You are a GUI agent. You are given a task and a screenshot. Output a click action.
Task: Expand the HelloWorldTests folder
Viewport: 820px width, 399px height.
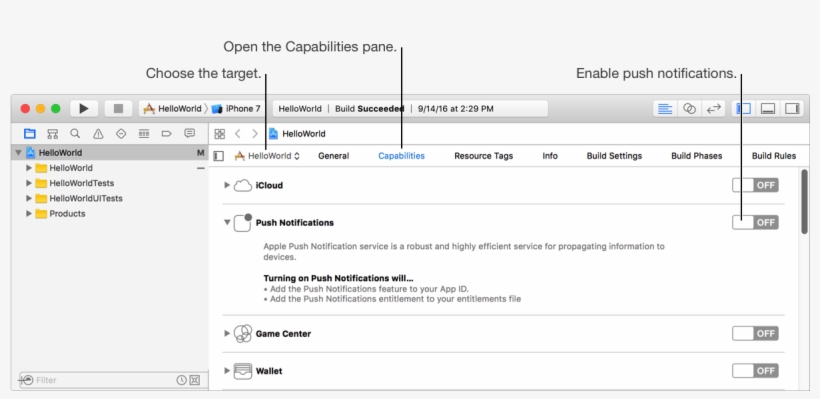click(x=29, y=183)
